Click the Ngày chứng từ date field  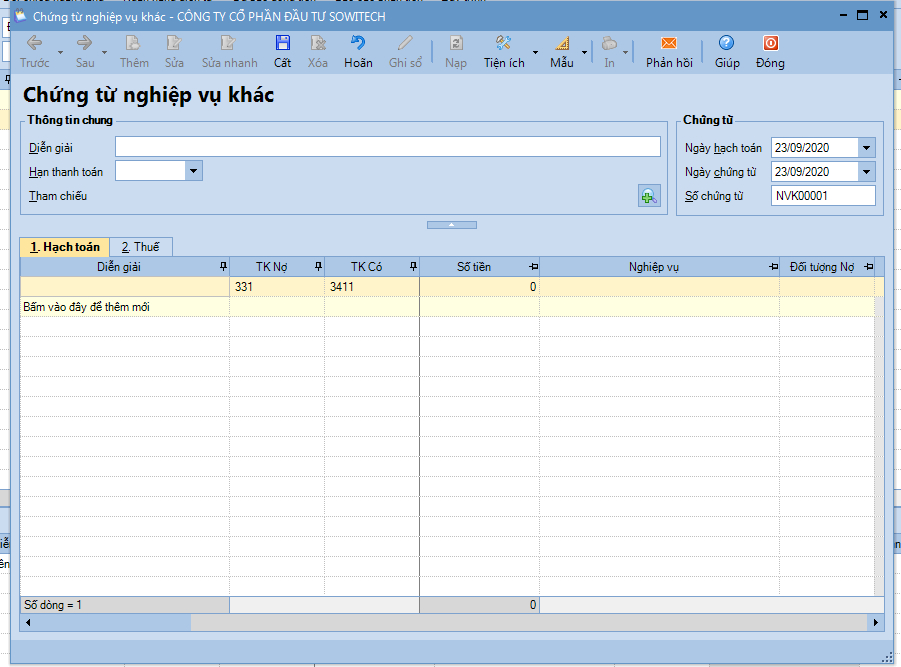tap(815, 172)
